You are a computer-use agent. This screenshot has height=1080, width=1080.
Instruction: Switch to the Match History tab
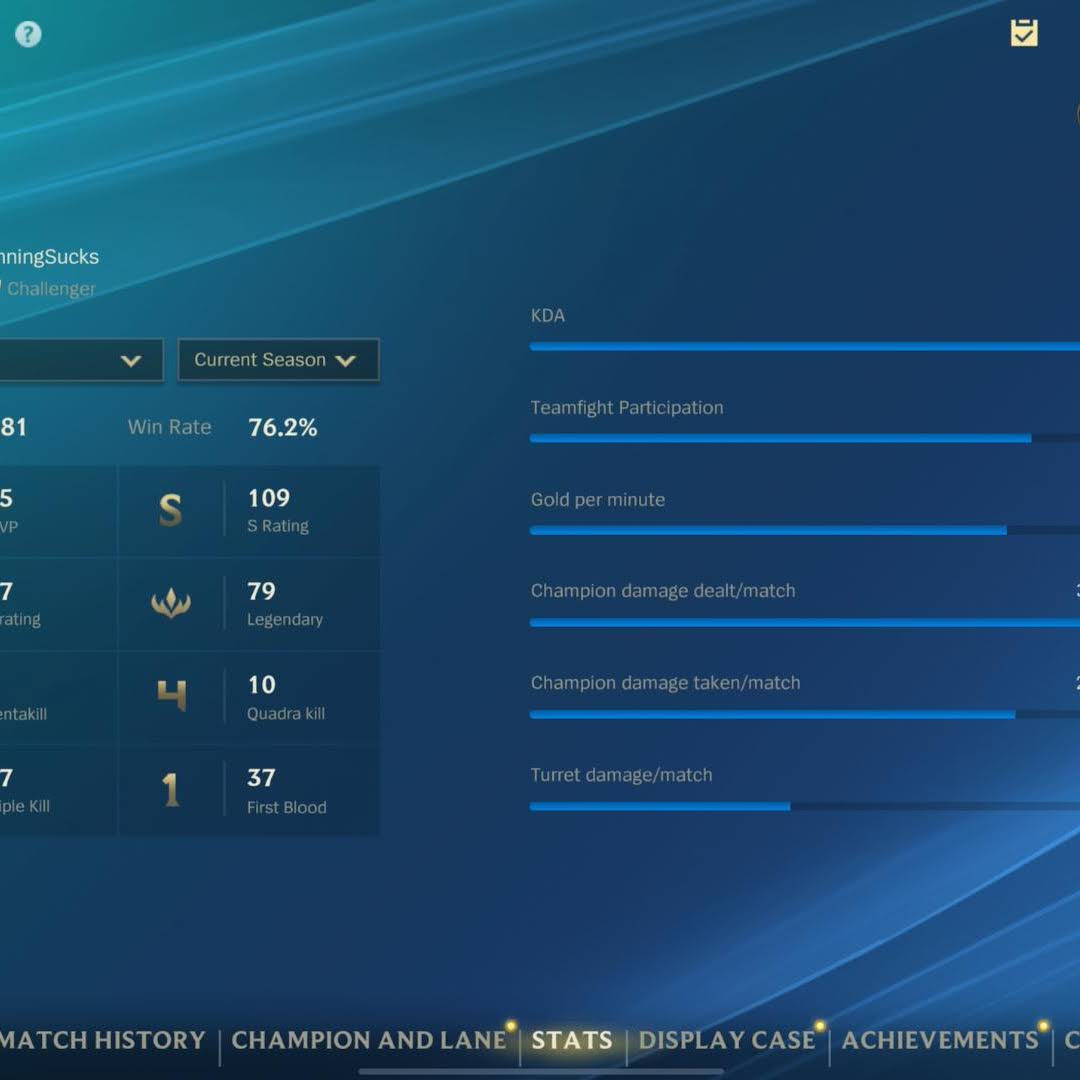(102, 1040)
